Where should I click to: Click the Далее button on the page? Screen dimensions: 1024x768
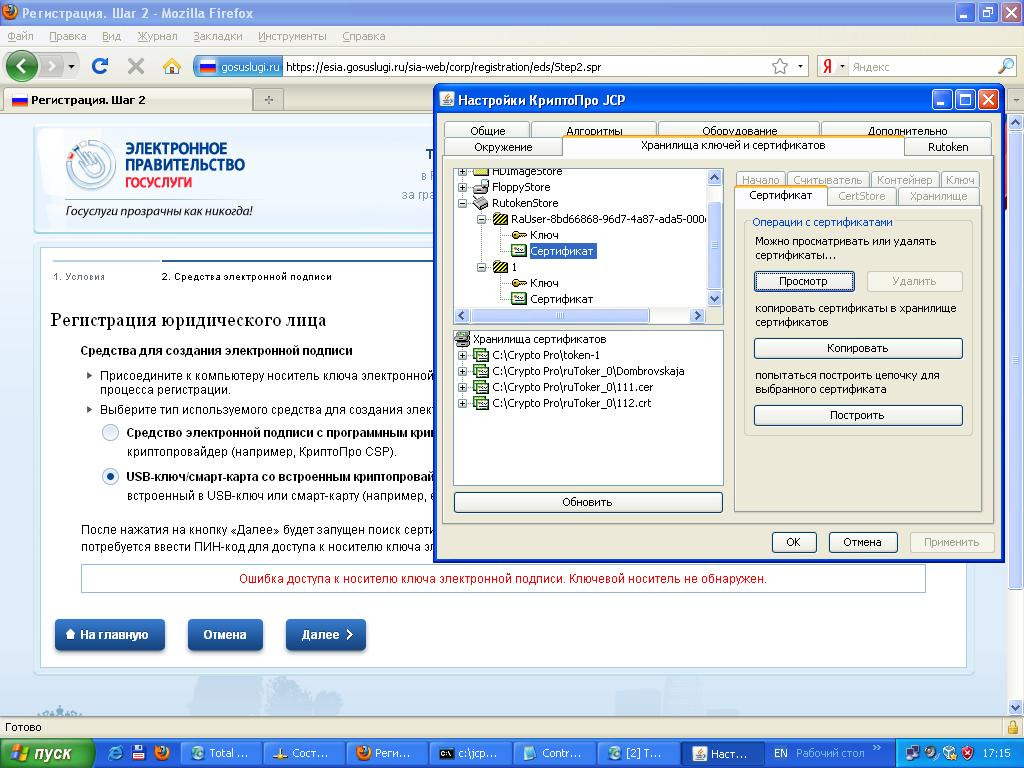[326, 635]
